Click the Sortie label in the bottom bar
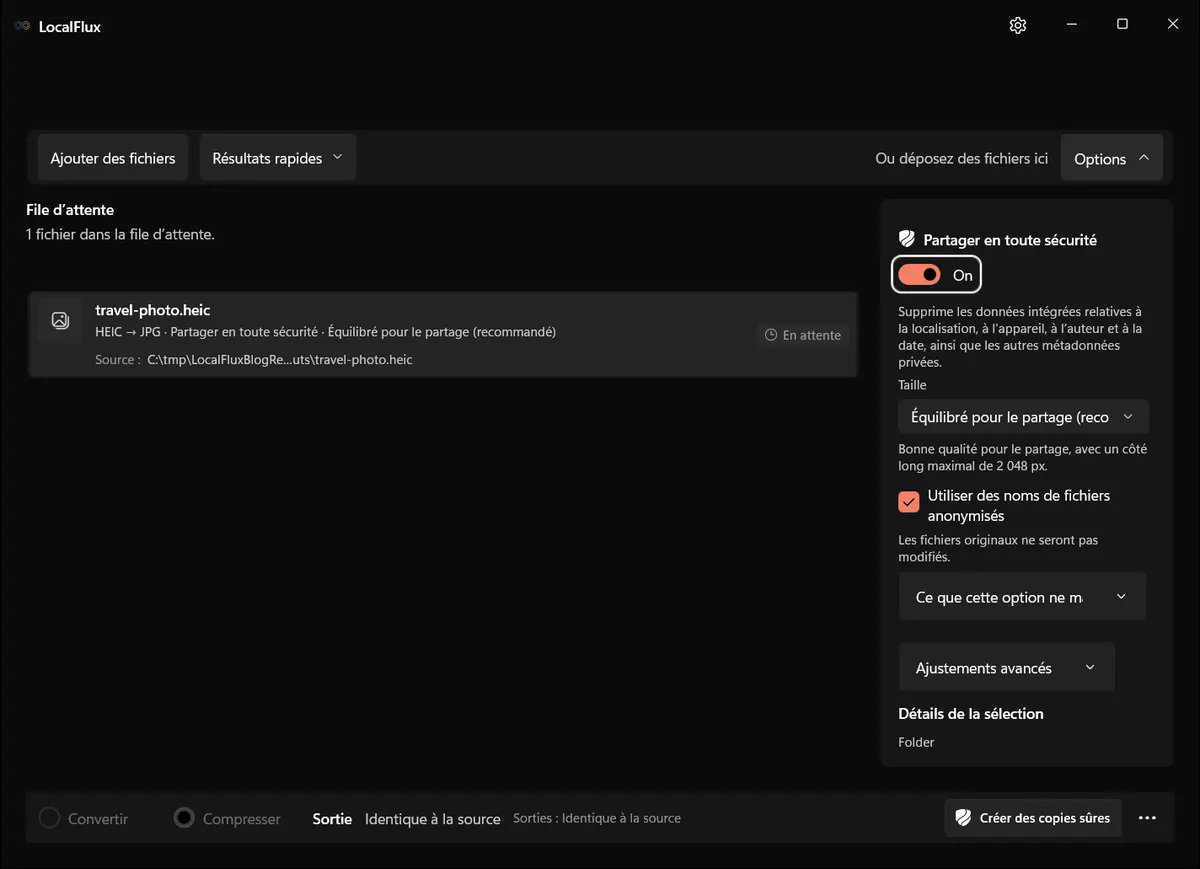Image resolution: width=1200 pixels, height=869 pixels. (332, 818)
